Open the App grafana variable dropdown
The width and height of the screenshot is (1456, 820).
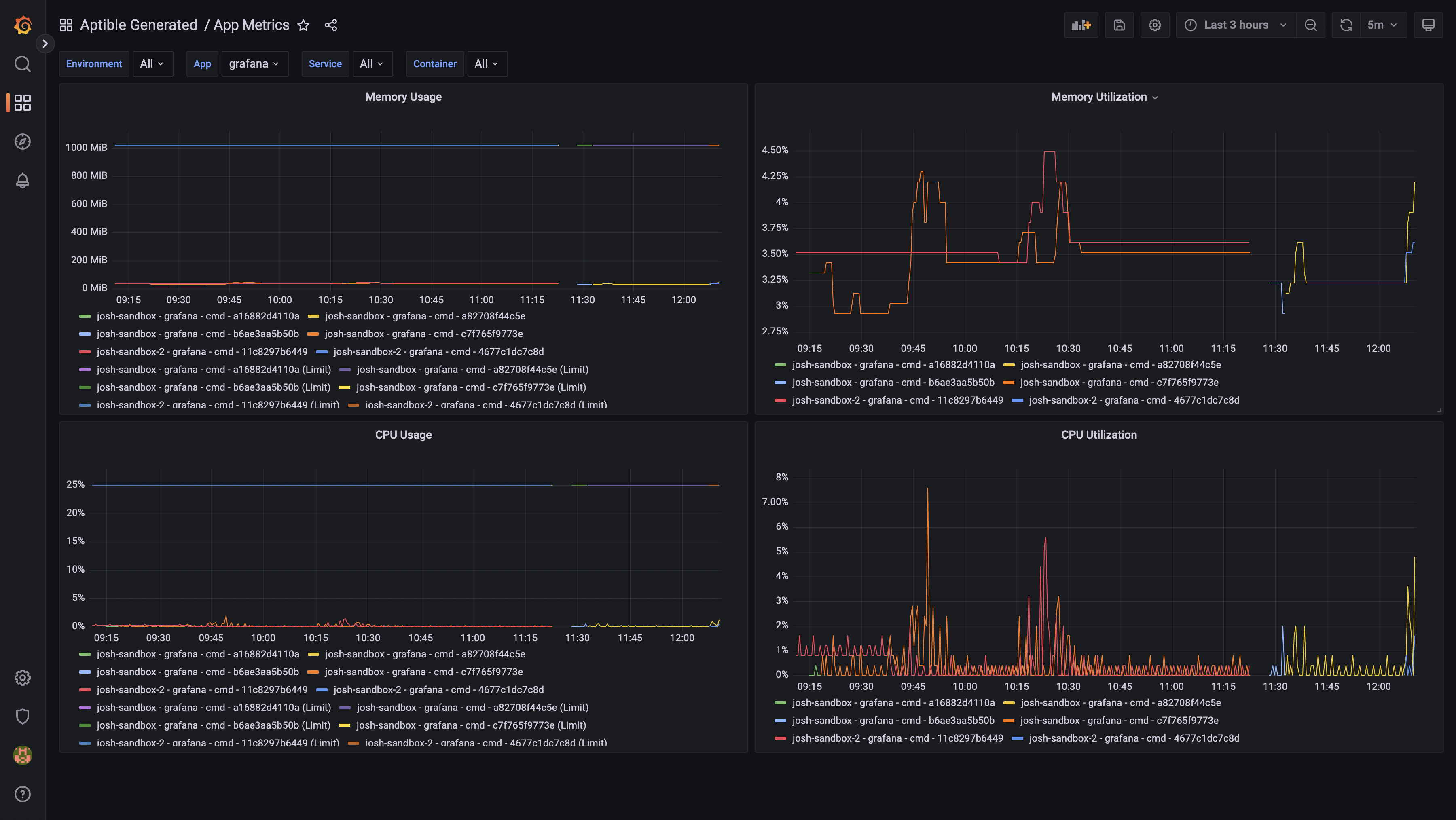(254, 64)
